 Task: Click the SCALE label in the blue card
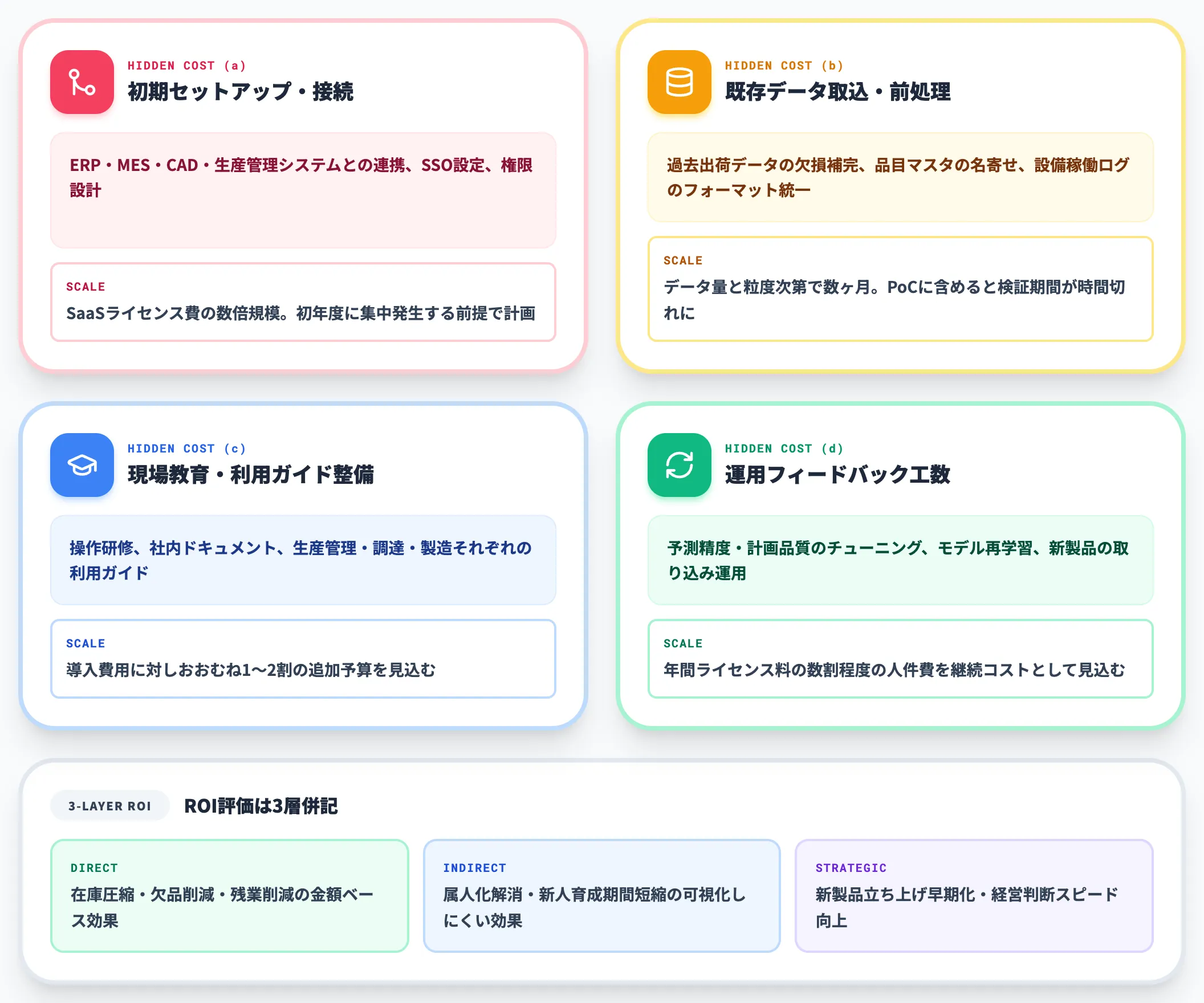(86, 643)
